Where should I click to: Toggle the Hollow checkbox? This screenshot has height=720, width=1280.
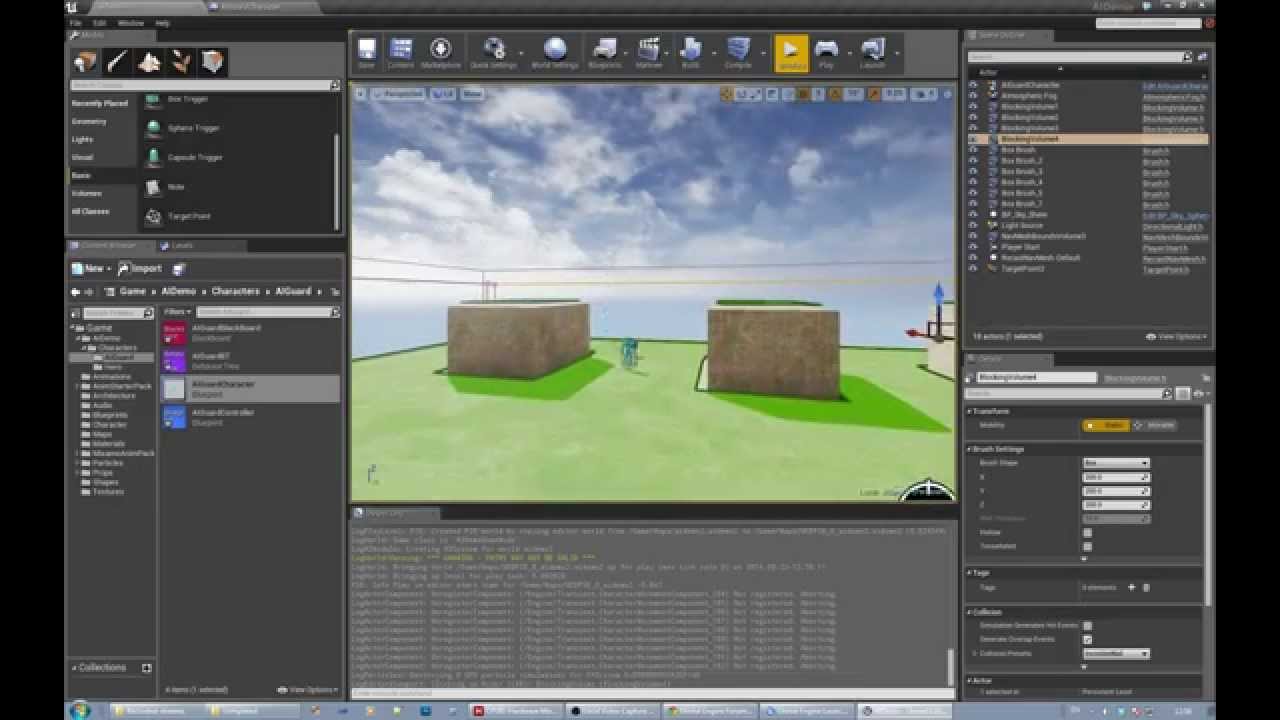[1087, 533]
